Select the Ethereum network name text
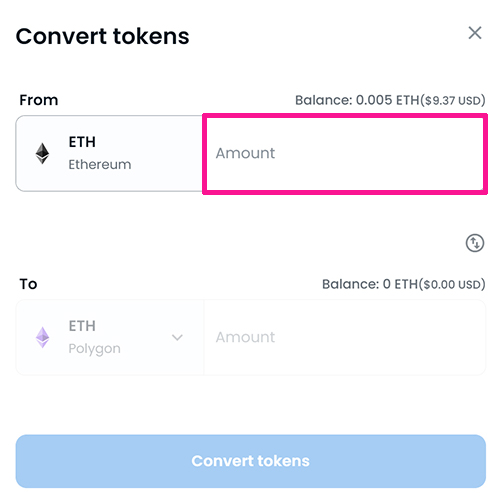This screenshot has width=500, height=501. (100, 165)
